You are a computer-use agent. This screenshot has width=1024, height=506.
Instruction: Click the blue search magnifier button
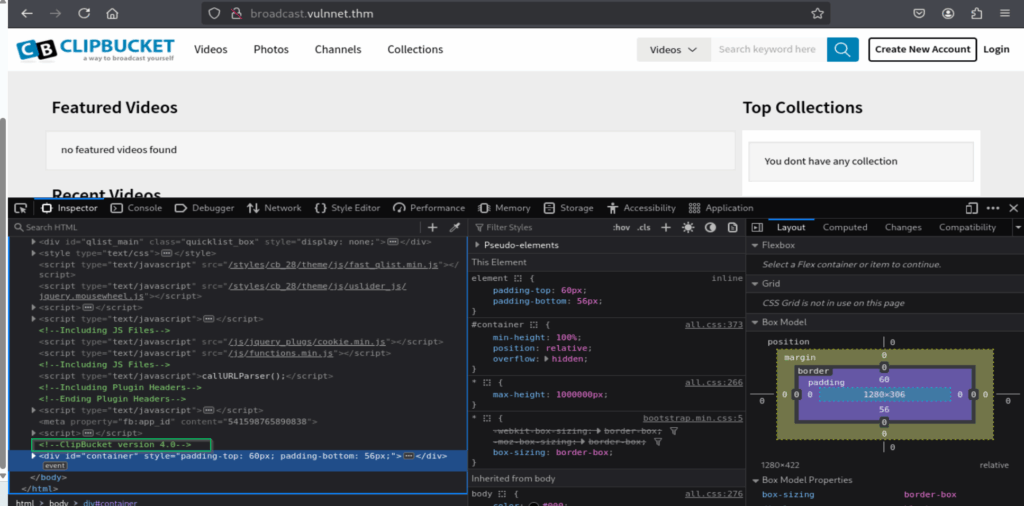[842, 50]
